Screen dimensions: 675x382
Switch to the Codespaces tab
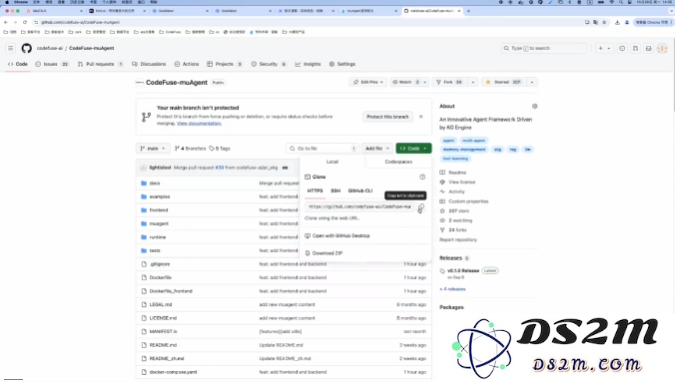coord(398,162)
